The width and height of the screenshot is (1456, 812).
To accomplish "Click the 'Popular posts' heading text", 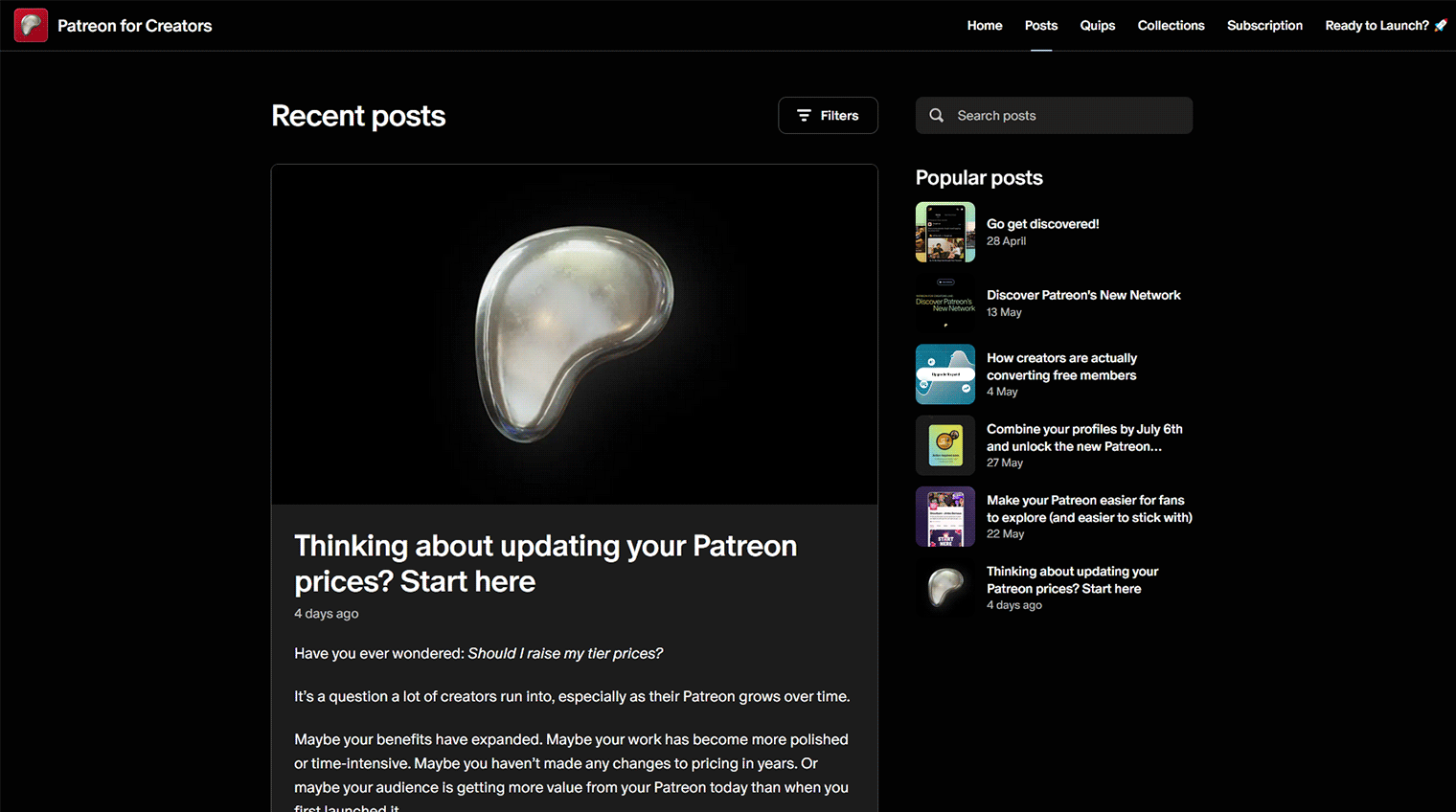I will pos(979,178).
